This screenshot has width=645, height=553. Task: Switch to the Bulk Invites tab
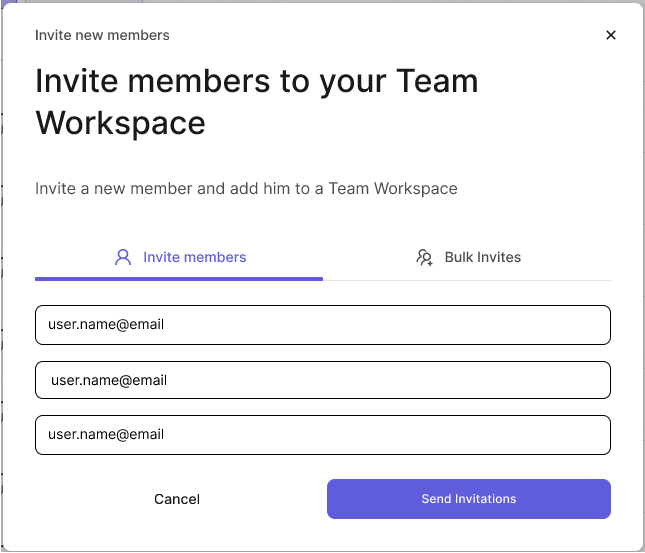482,257
